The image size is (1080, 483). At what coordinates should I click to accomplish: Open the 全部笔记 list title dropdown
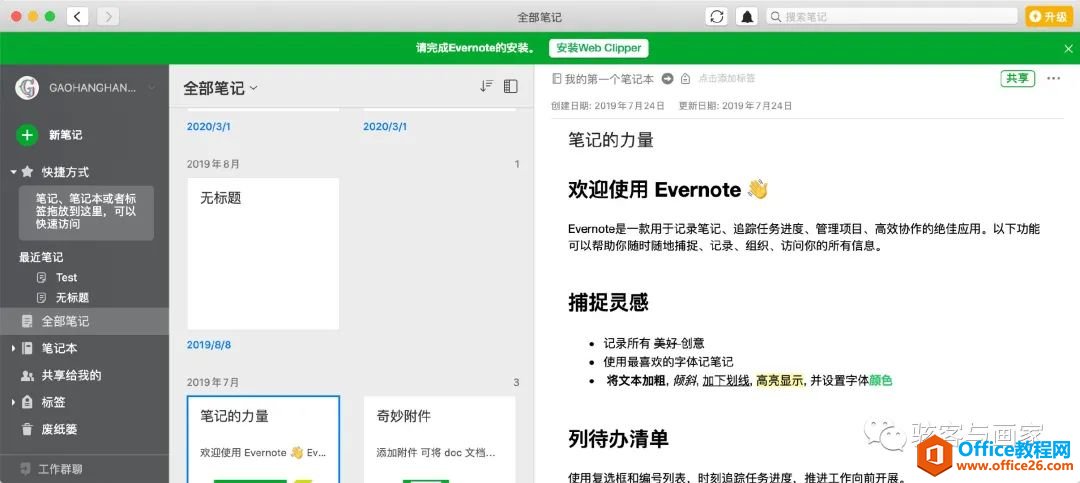tap(220, 88)
